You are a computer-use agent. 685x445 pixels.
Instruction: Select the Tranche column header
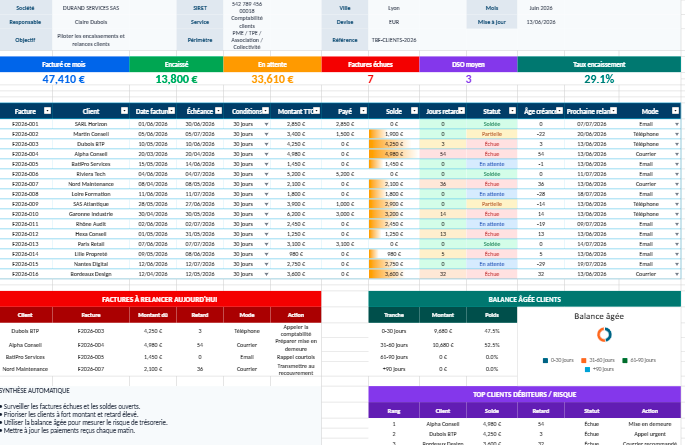pyautogui.click(x=394, y=315)
